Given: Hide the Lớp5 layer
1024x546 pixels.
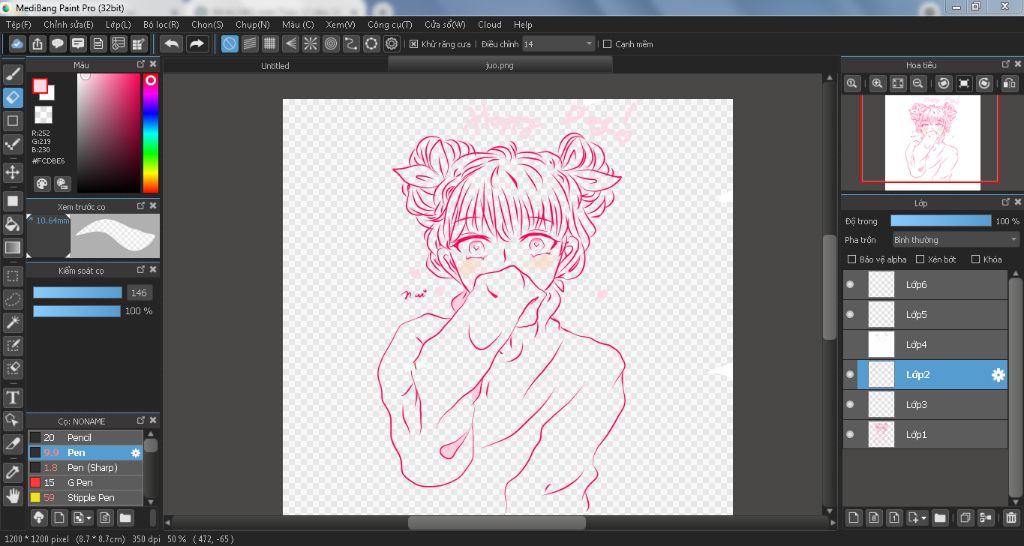Looking at the screenshot, I should (850, 314).
